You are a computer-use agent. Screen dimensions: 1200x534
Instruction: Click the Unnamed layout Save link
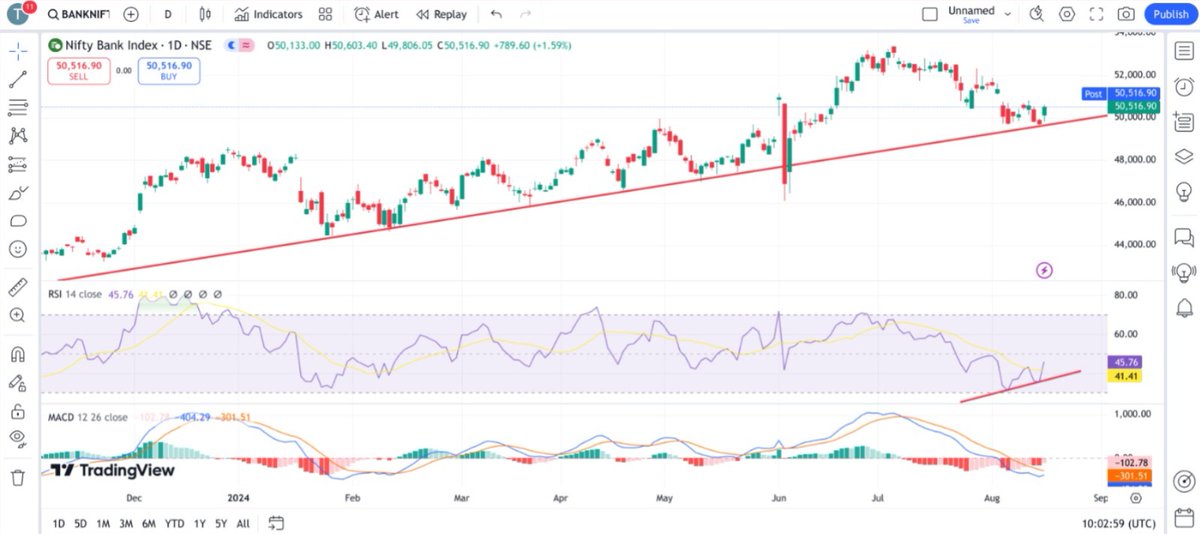point(971,20)
